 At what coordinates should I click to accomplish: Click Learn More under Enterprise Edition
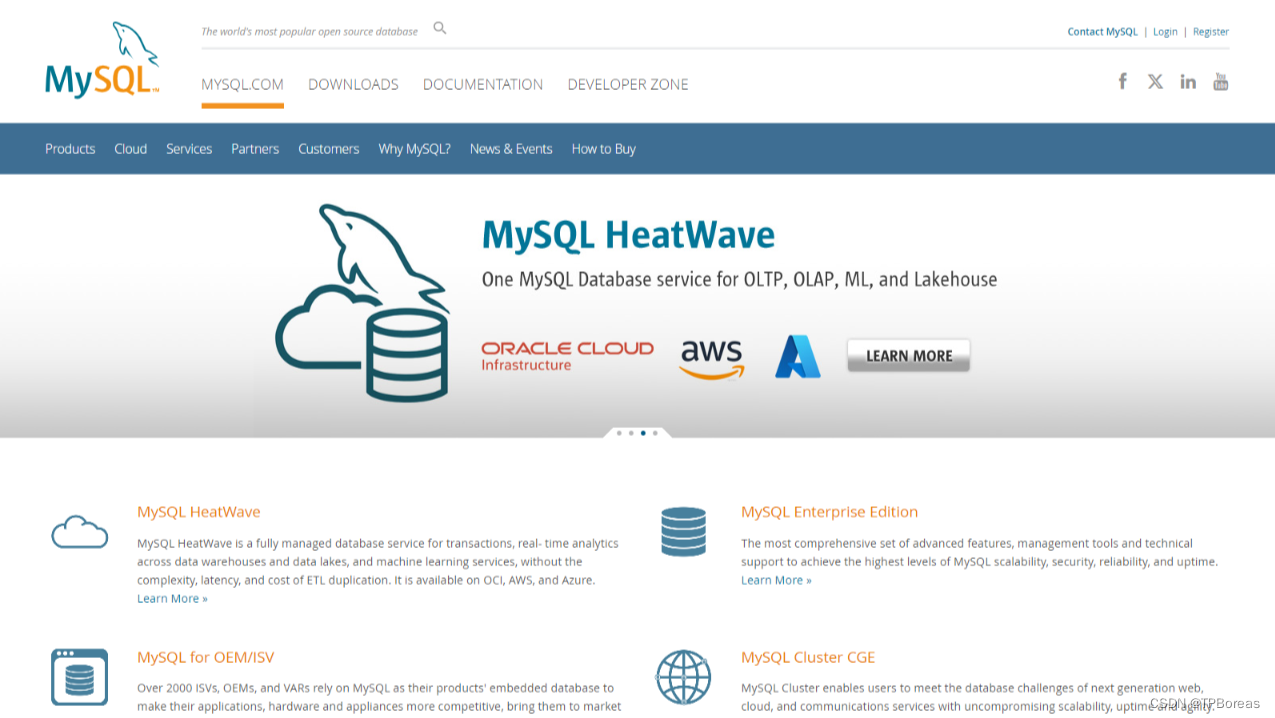click(776, 580)
